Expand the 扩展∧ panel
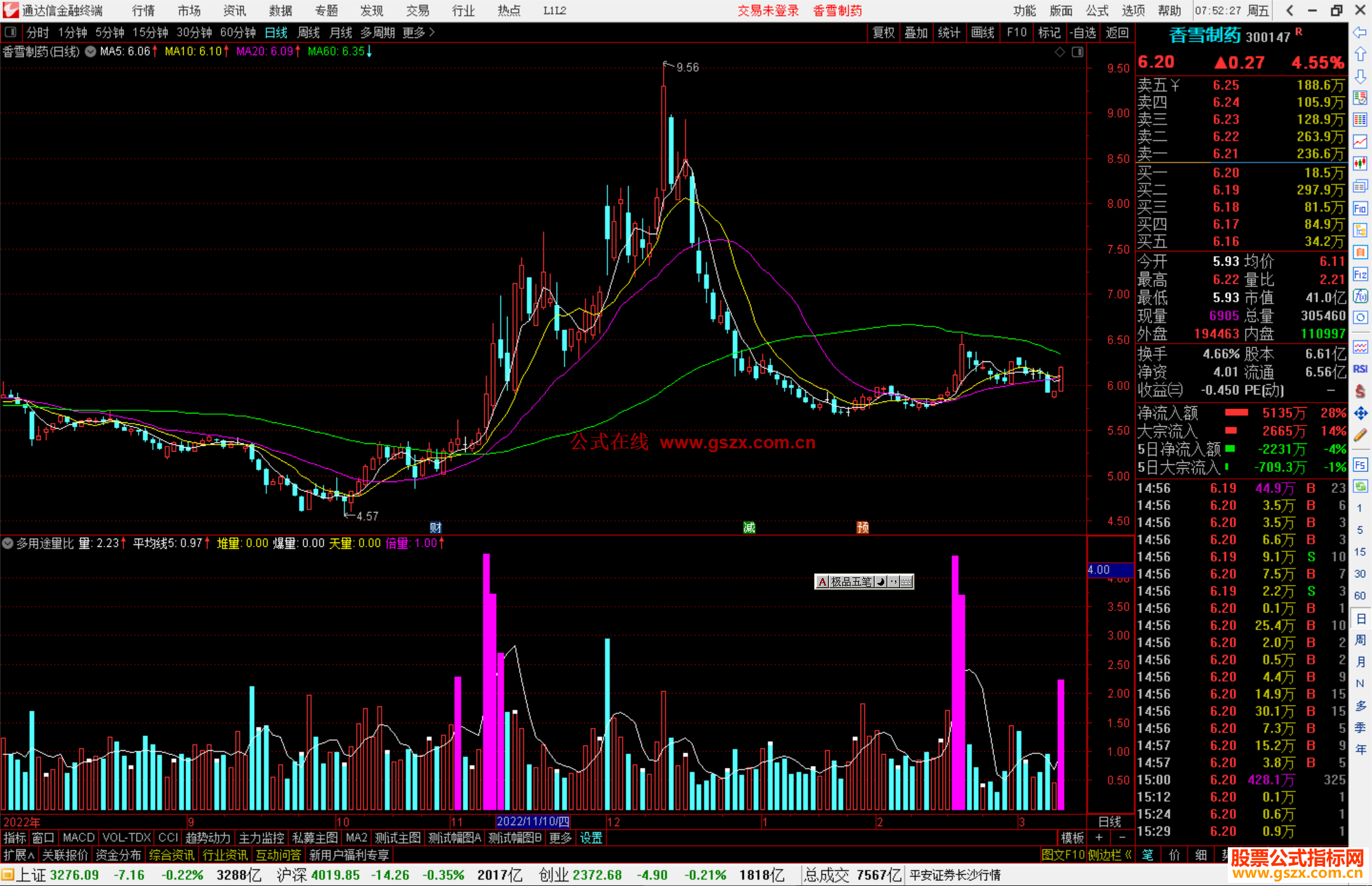The width and height of the screenshot is (1372, 886). click(19, 855)
